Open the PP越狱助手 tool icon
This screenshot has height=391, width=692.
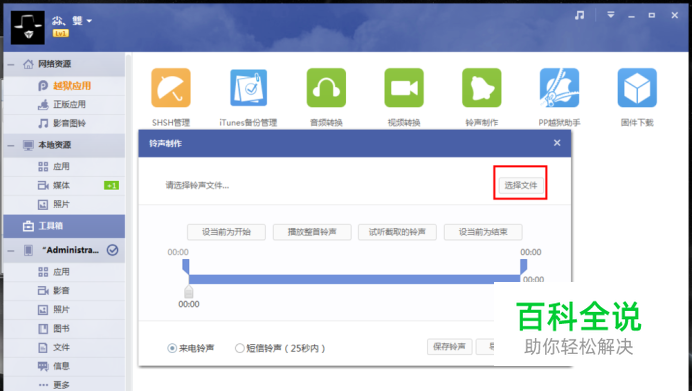[x=559, y=88]
